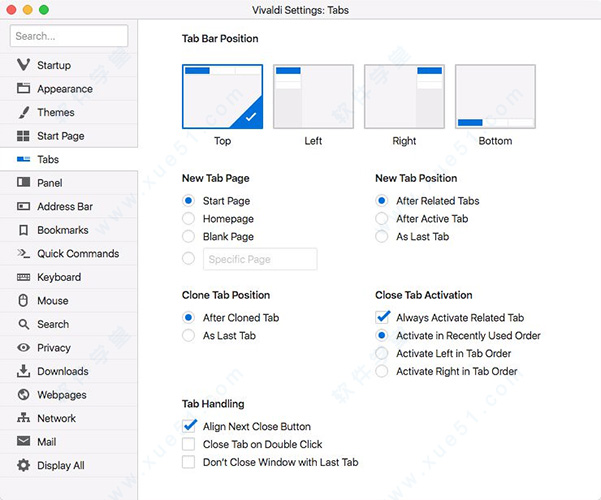Select Start Page radio under New Tab Page
601x500 pixels.
pos(188,201)
